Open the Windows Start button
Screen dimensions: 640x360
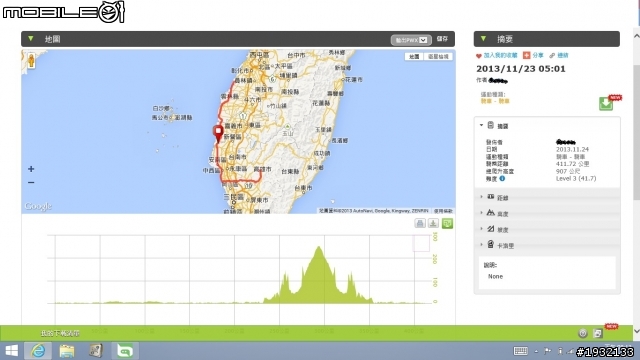pos(11,351)
